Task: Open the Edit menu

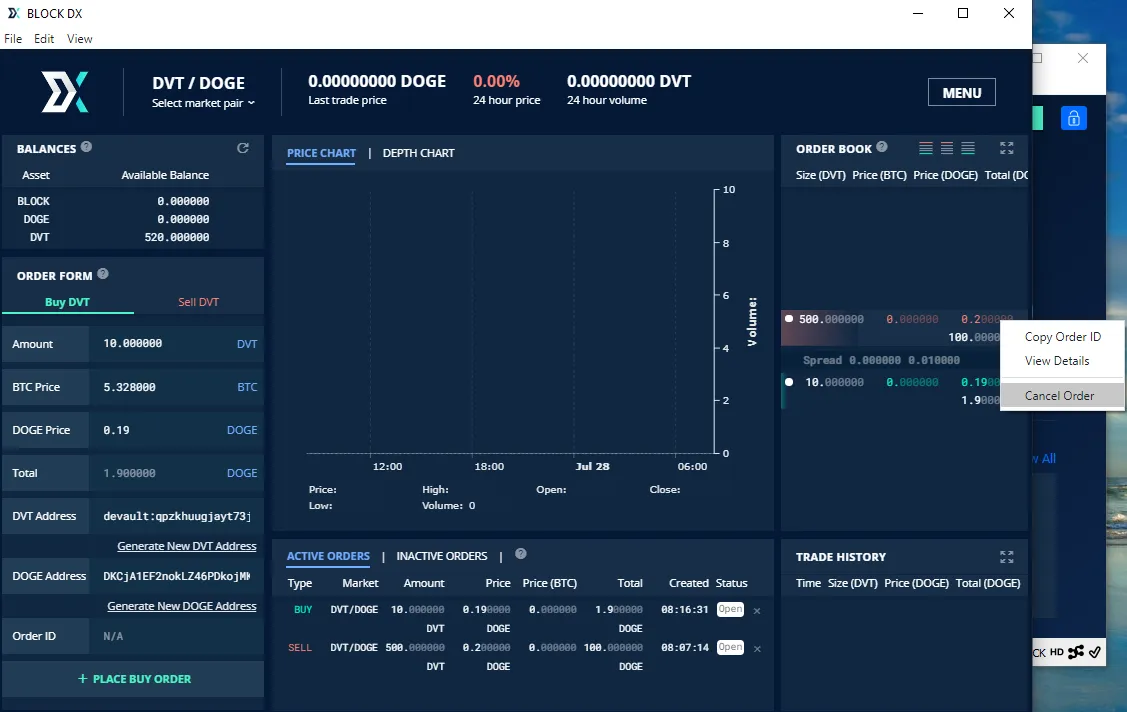Action: pos(44,39)
